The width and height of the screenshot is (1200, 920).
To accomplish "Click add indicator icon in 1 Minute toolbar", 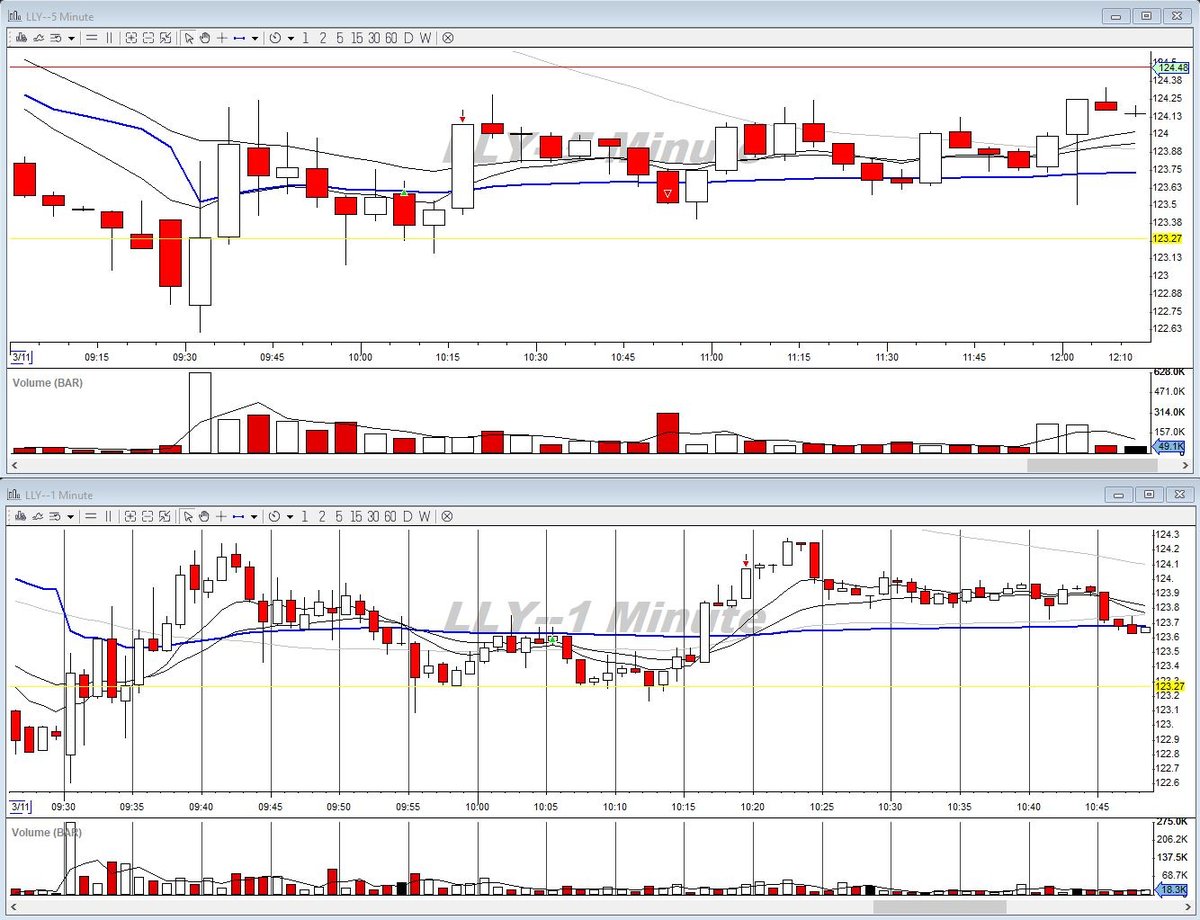I will point(38,516).
